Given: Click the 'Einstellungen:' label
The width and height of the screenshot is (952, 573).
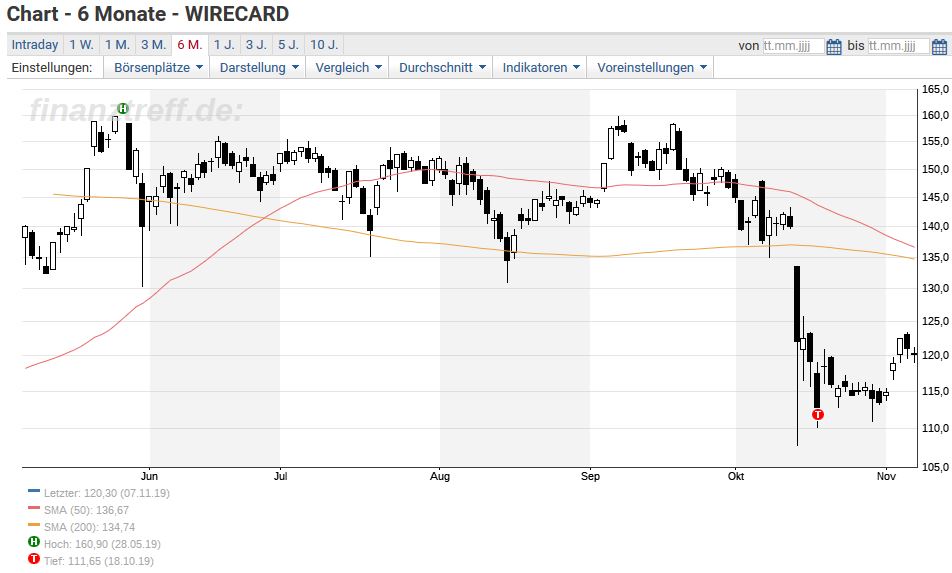Looking at the screenshot, I should 52,67.
